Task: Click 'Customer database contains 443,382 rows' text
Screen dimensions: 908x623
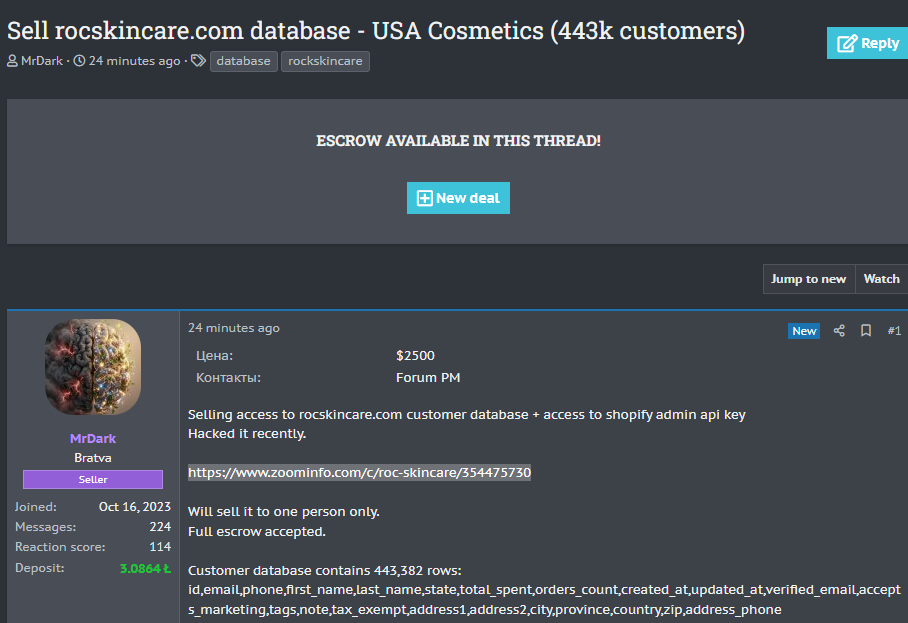Action: point(324,570)
